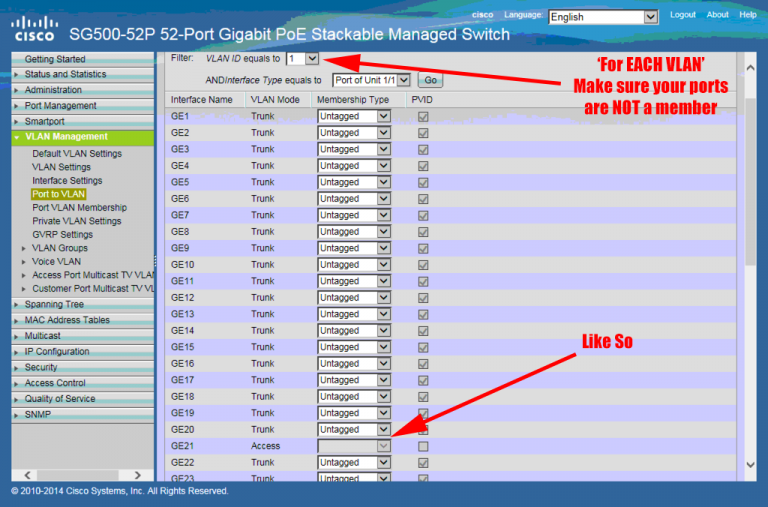Open Membership Type dropdown for GE4

(x=354, y=166)
